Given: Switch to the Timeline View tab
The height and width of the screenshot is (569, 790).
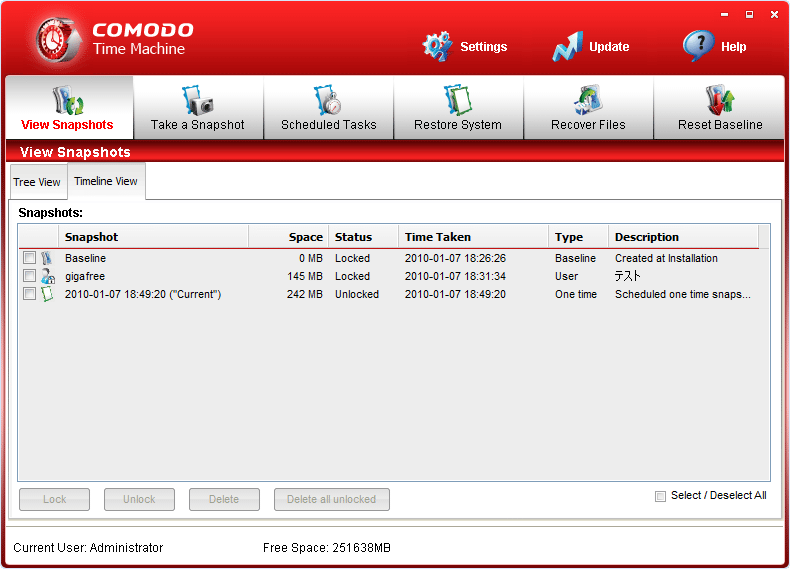Looking at the screenshot, I should [x=106, y=181].
